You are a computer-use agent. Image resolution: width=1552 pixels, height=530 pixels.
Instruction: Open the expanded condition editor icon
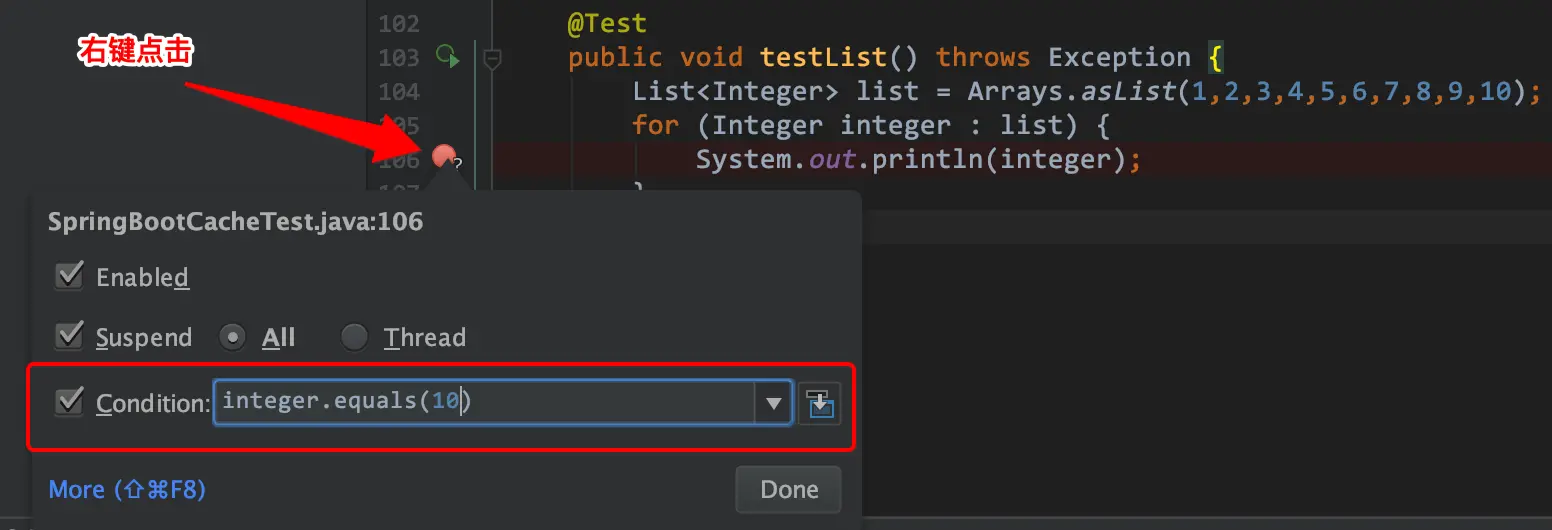point(820,404)
